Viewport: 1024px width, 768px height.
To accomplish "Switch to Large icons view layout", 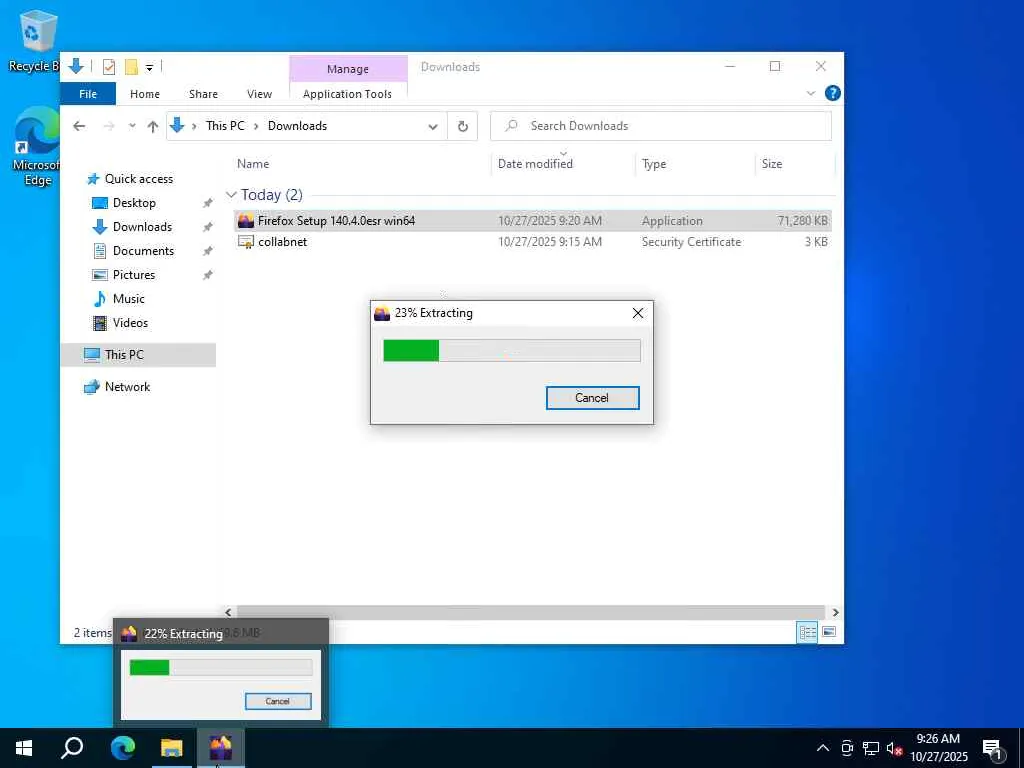I will pyautogui.click(x=829, y=632).
